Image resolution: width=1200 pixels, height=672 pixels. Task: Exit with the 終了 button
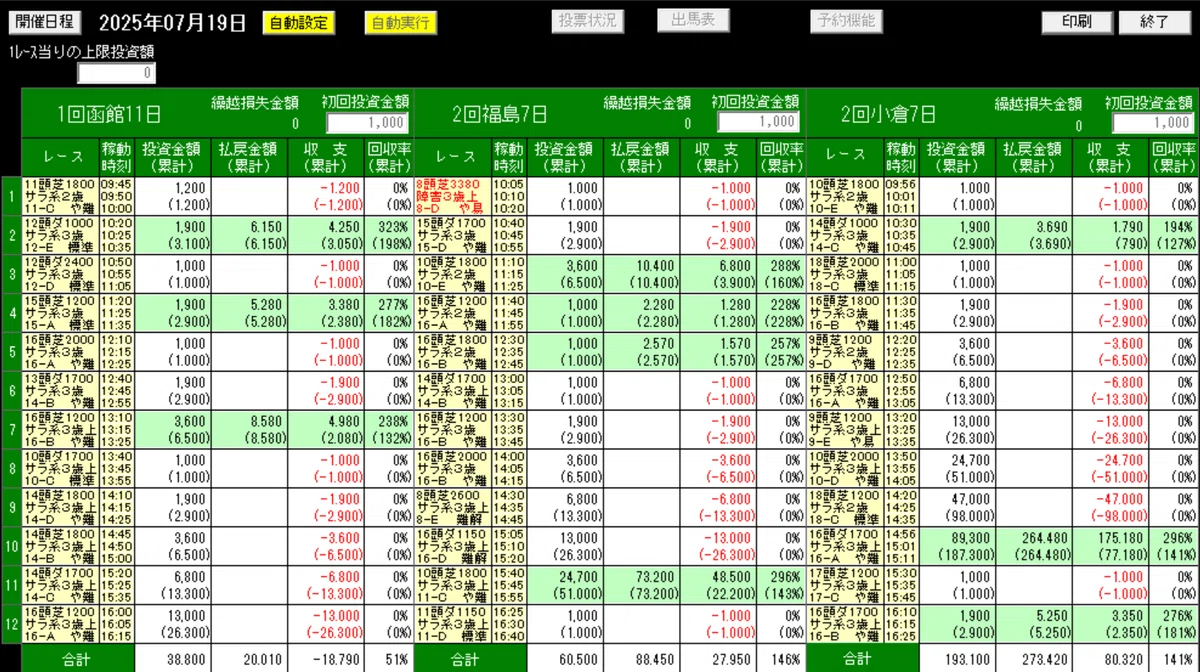pyautogui.click(x=1153, y=22)
